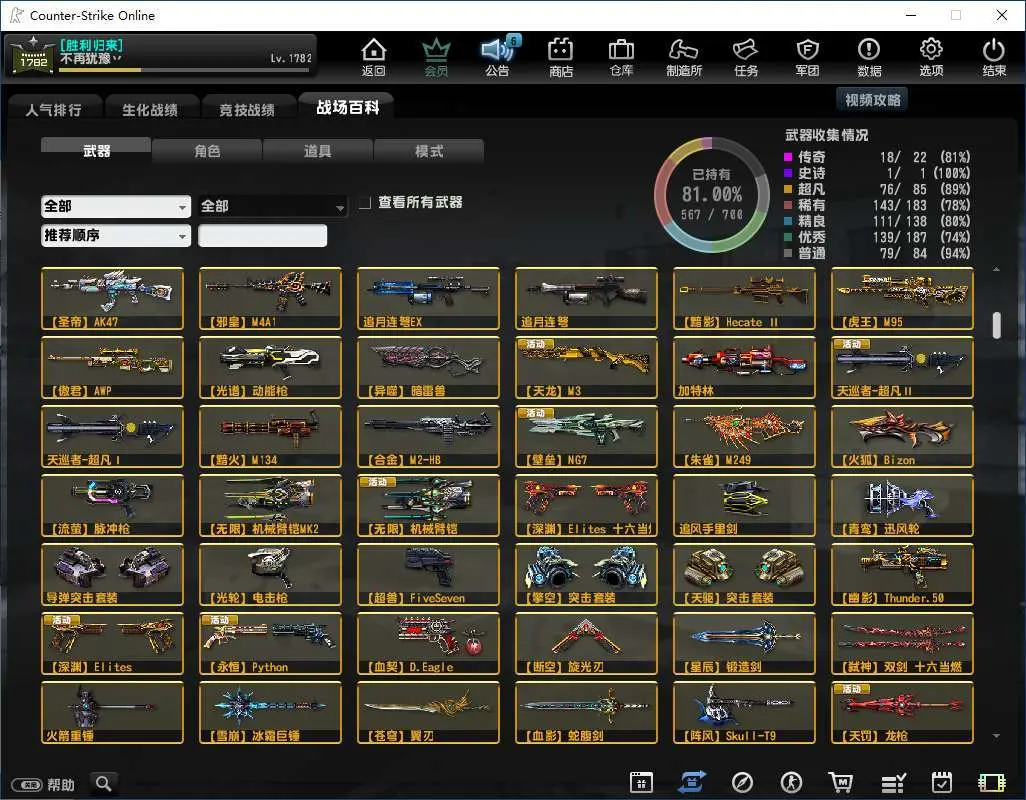
Task: Select the 【阵风】Skull-T9 weapon card
Action: (745, 712)
